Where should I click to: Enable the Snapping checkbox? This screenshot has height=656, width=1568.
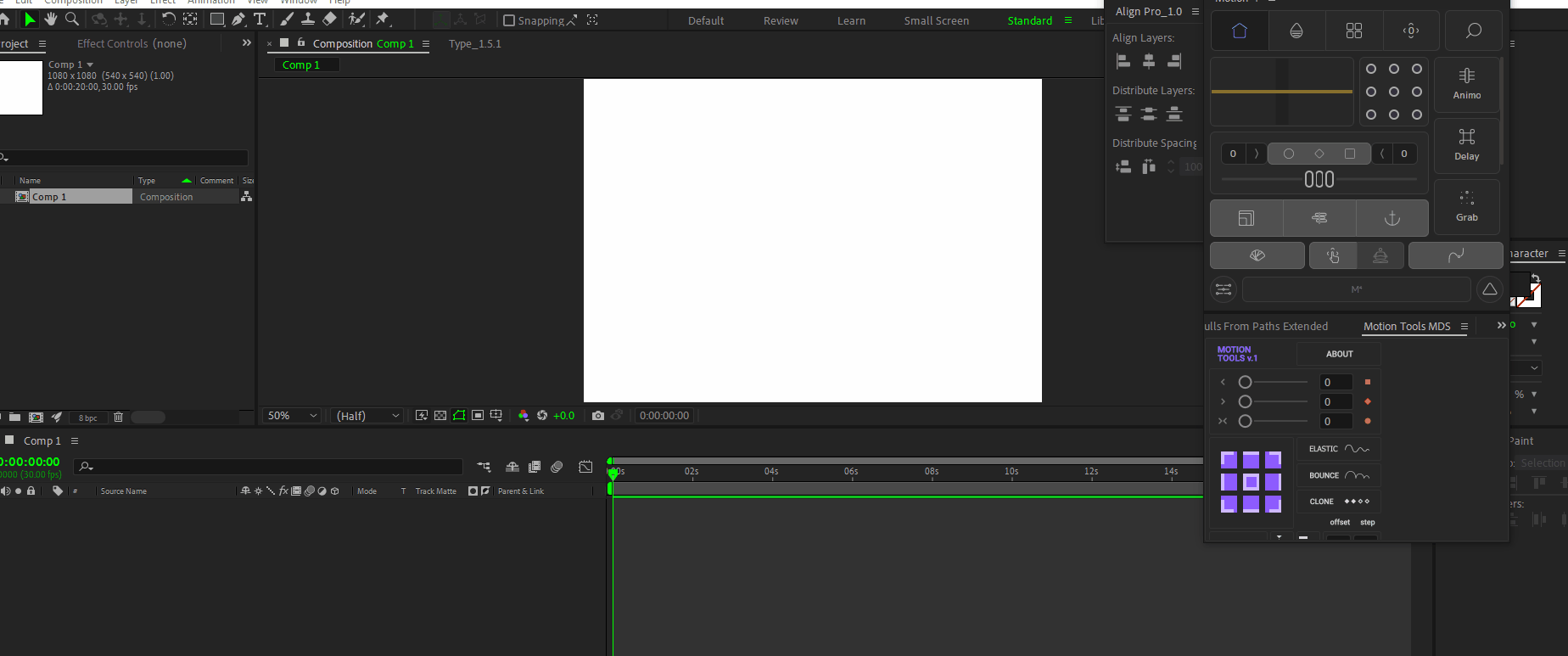point(509,20)
